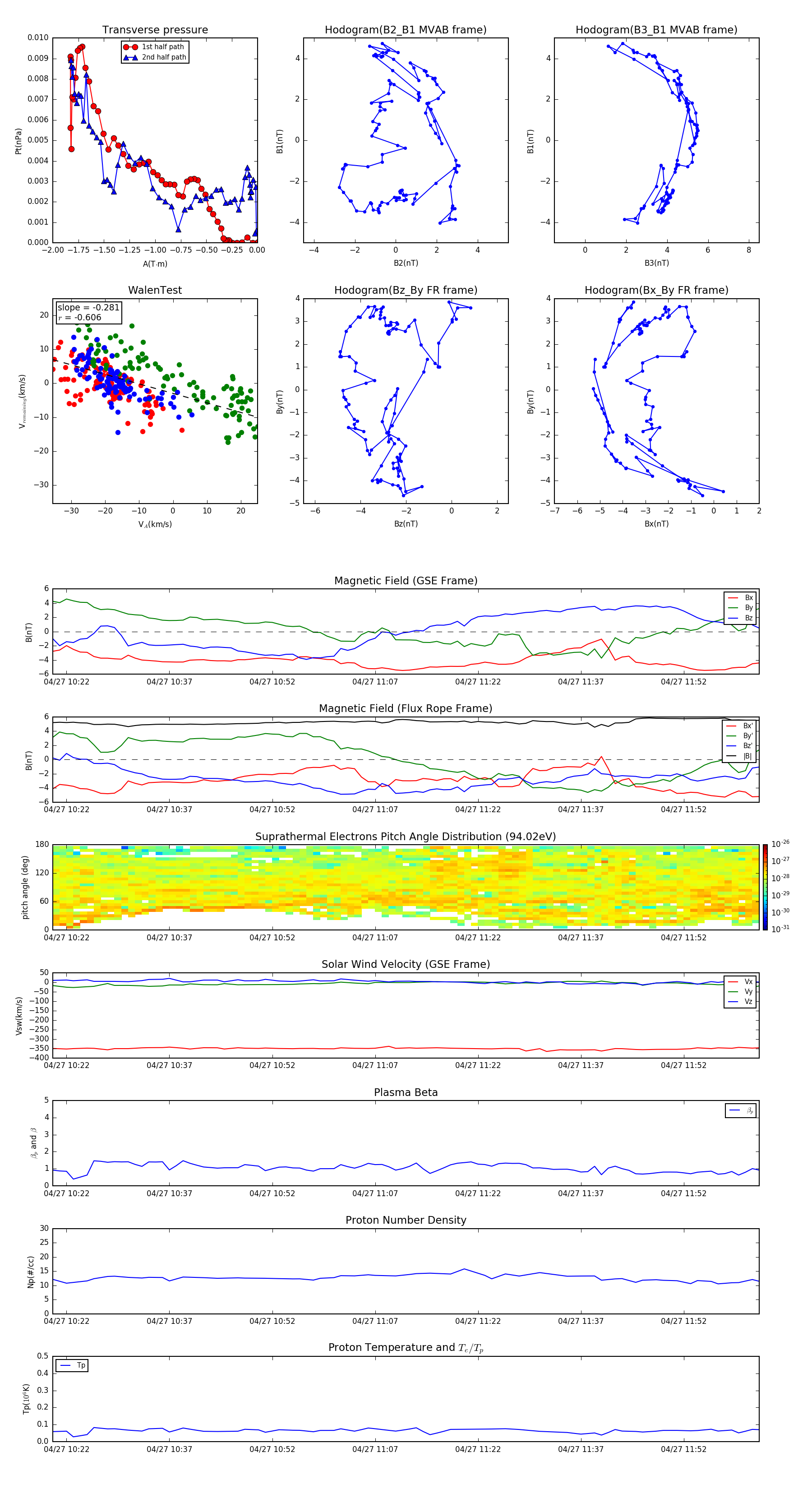This screenshot has width=812, height=1489.
Task: Click the 'Solar Wind Velocity (GSE Frame)' title
Action: pyautogui.click(x=406, y=965)
